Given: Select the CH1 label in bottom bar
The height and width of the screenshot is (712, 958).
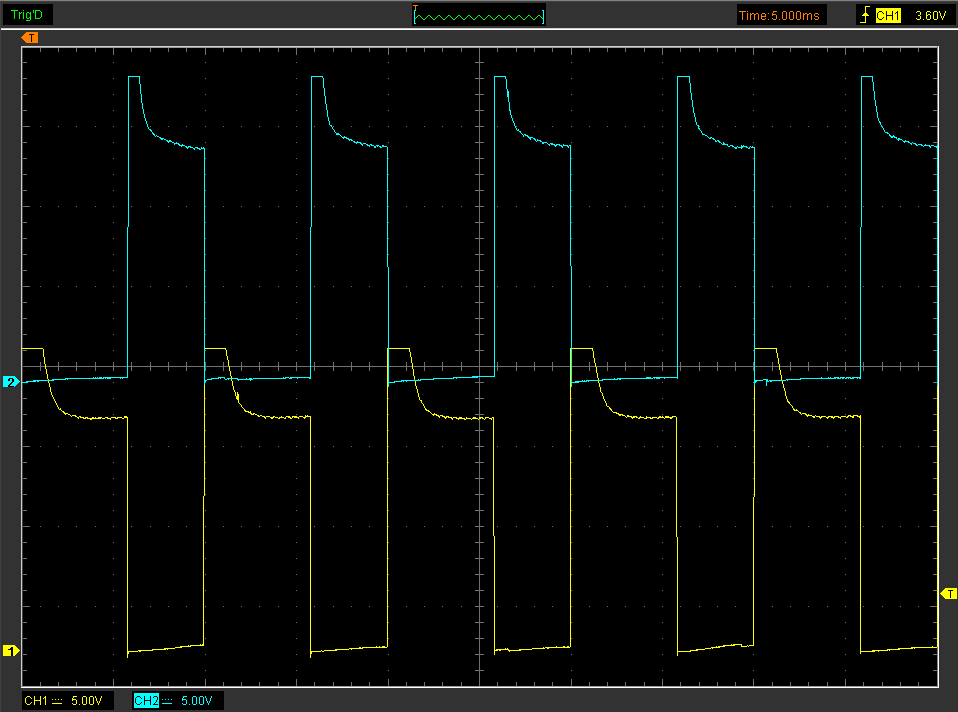Looking at the screenshot, I should pyautogui.click(x=35, y=701).
